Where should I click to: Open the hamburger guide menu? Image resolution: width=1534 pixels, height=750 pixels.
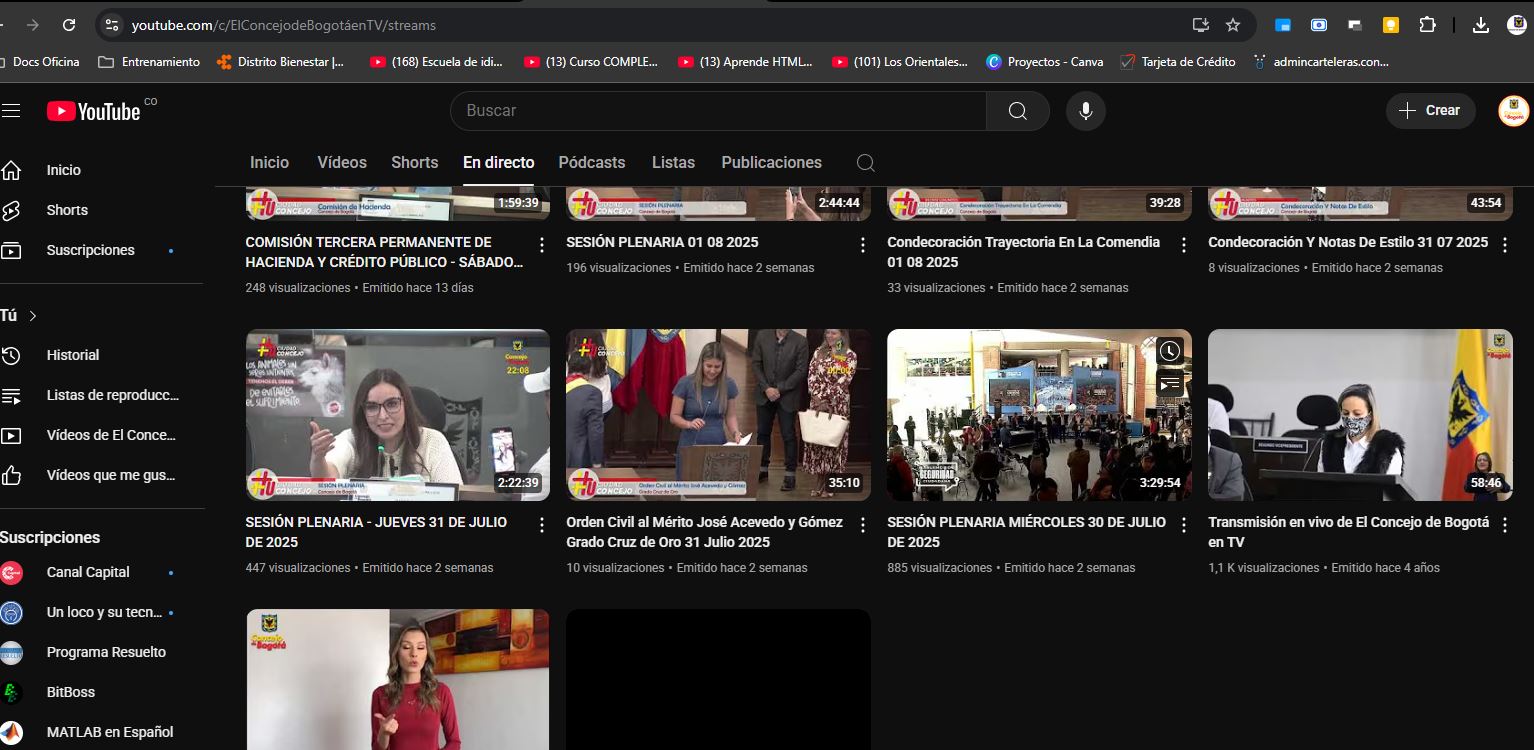tap(11, 111)
